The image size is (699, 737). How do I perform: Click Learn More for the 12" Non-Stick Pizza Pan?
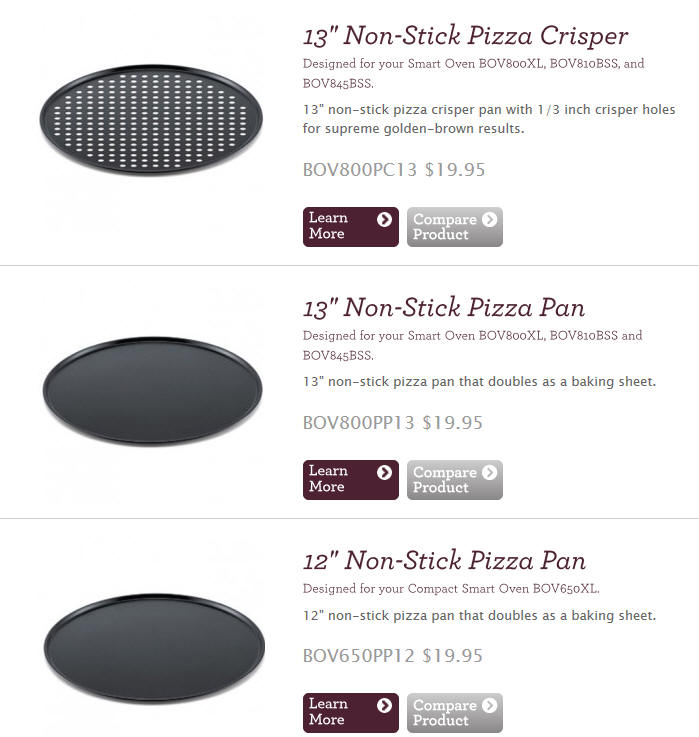point(351,713)
